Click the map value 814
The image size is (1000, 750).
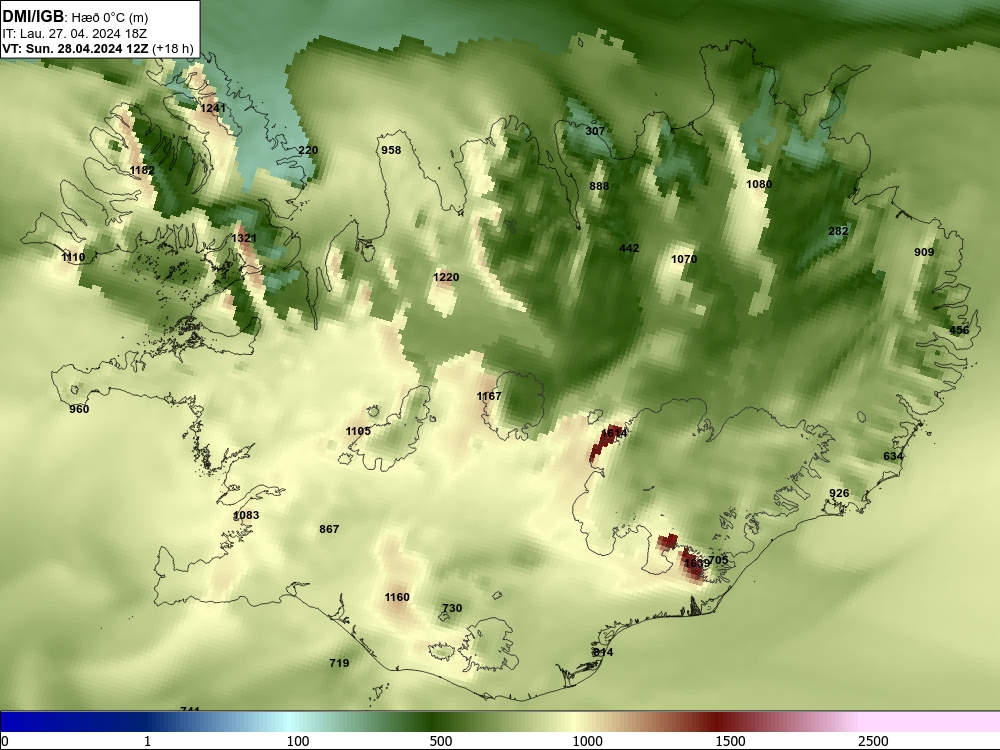603,652
